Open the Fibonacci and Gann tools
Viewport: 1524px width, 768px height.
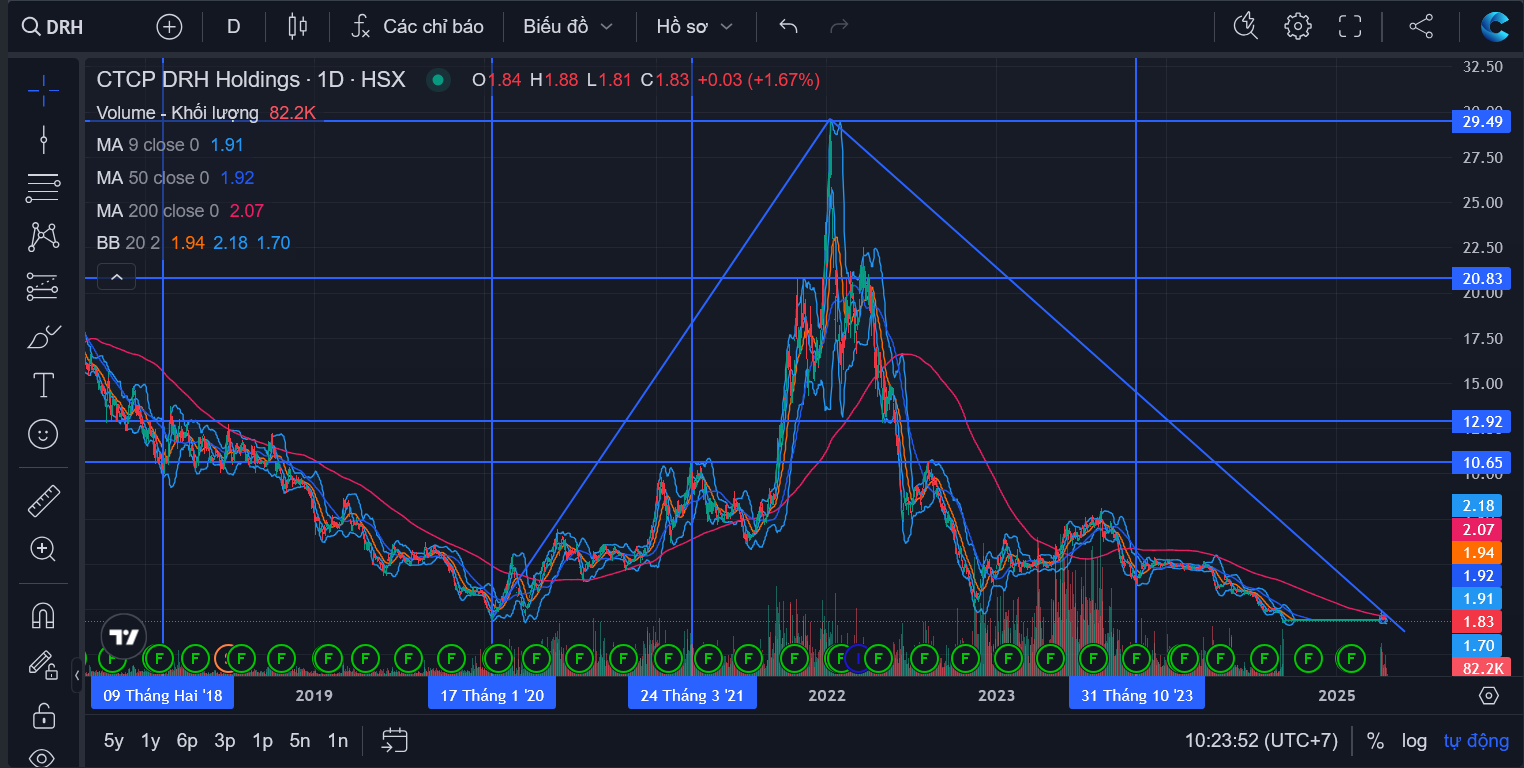coord(43,188)
